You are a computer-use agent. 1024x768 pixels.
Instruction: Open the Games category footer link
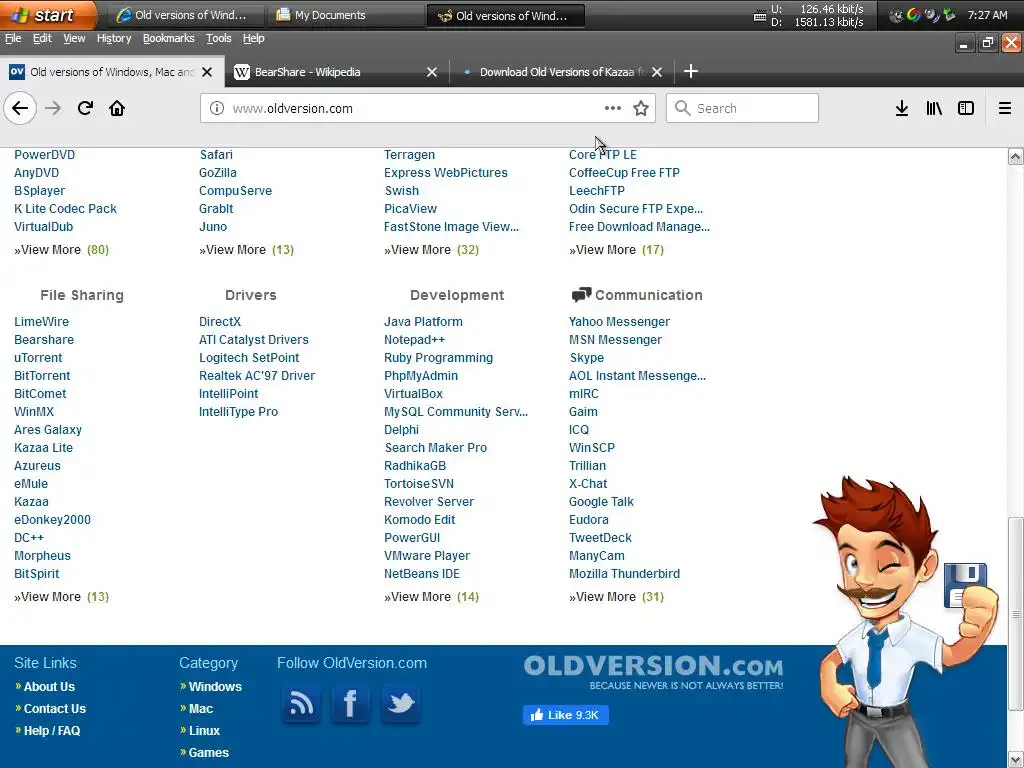pos(208,753)
